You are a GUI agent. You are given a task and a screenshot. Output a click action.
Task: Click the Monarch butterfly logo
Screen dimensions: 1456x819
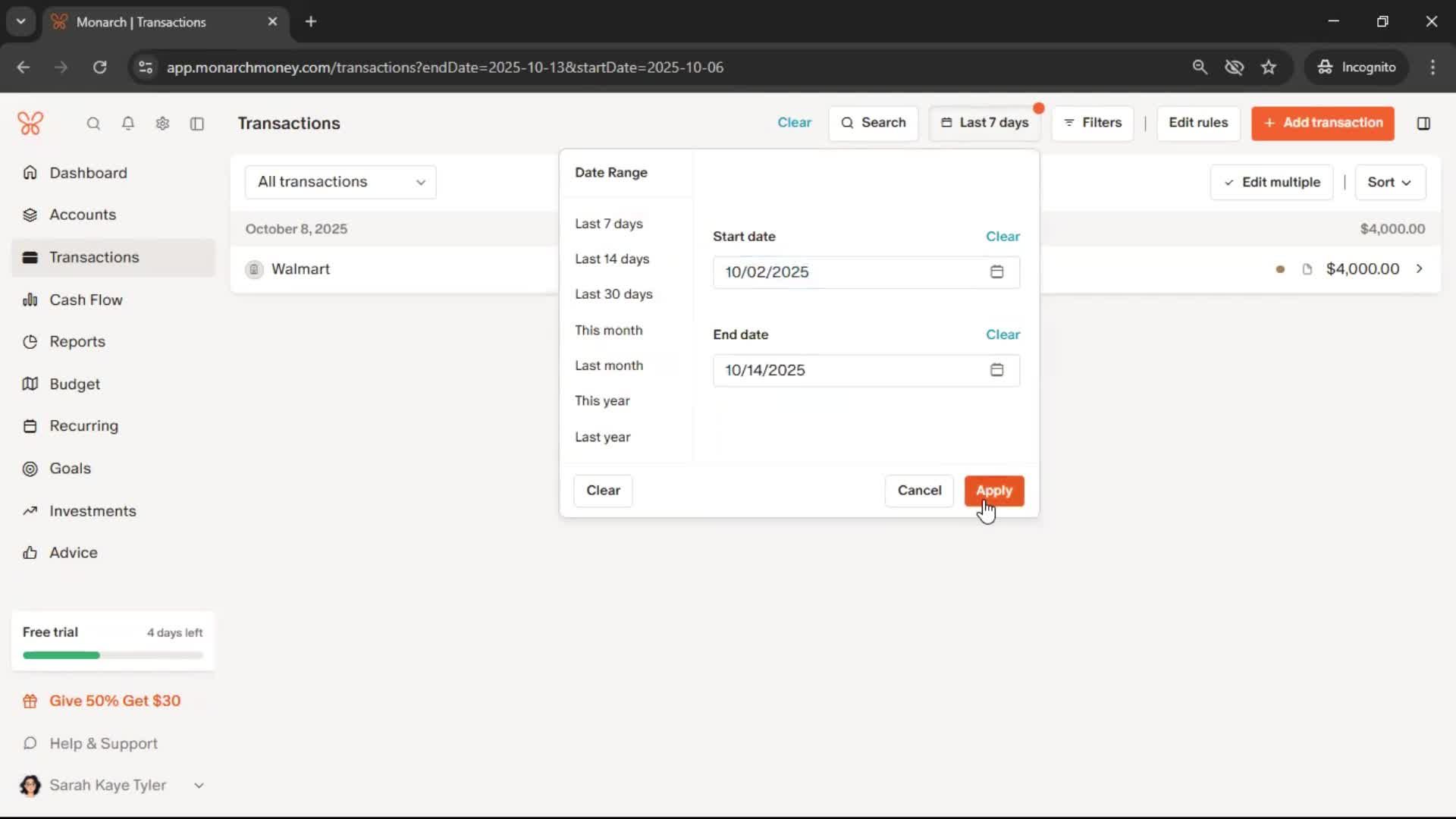(x=30, y=123)
